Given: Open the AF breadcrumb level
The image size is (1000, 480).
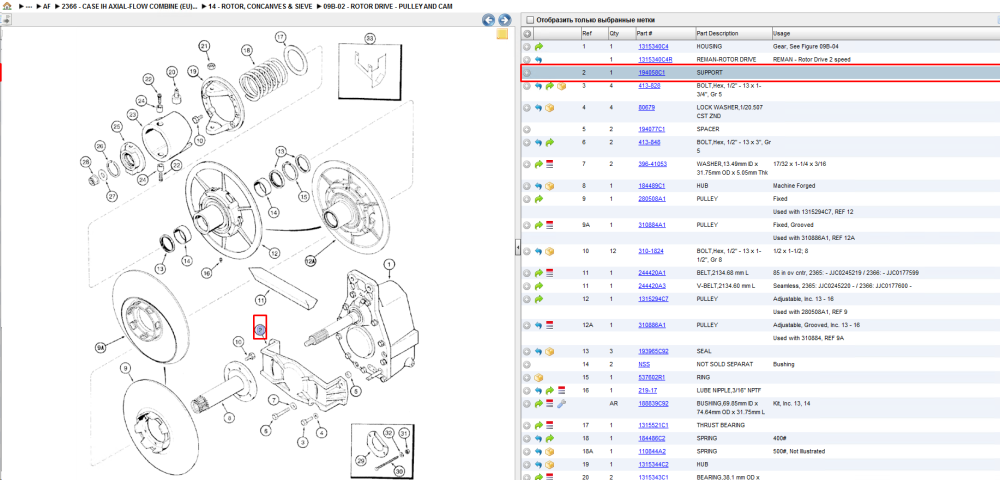Looking at the screenshot, I should 47,6.
